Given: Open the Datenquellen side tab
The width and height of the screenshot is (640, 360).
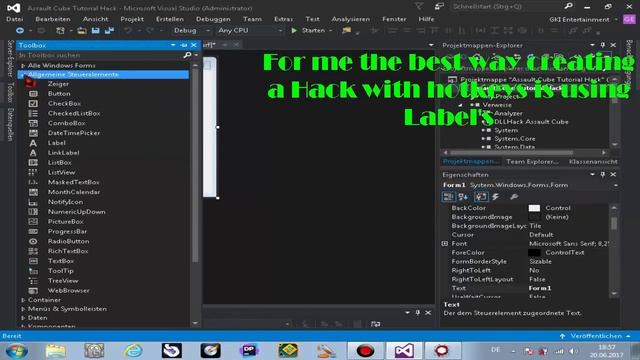Looking at the screenshot, I should (x=11, y=125).
